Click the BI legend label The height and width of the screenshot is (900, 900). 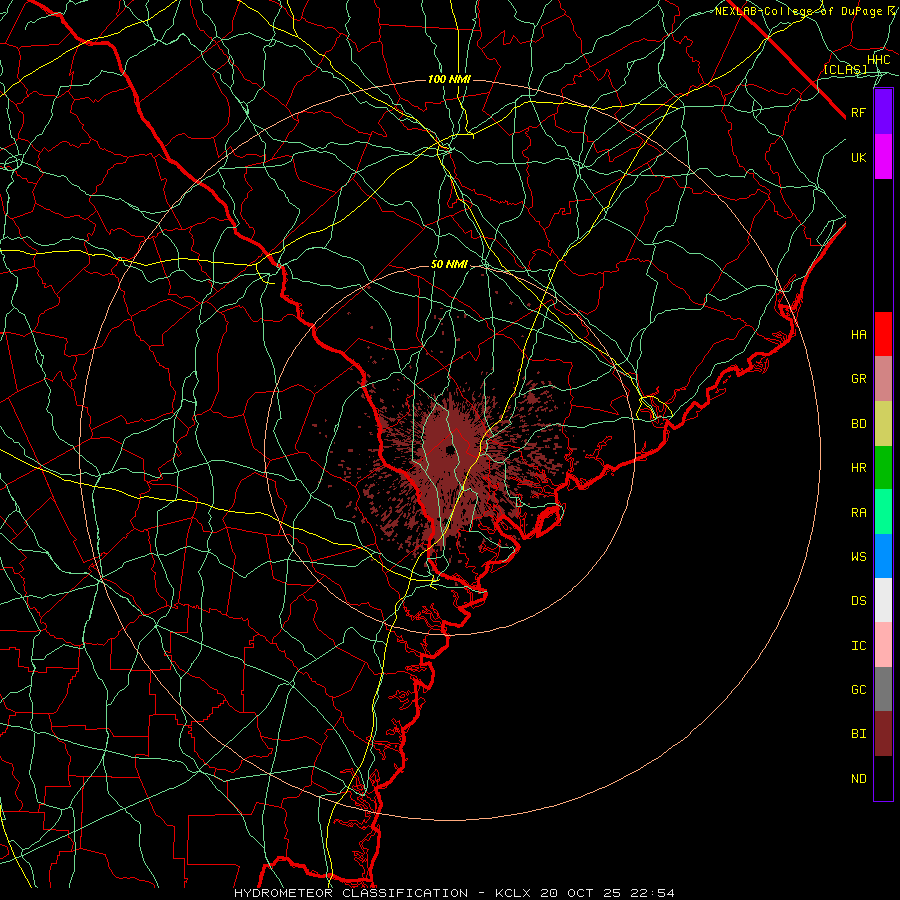click(x=859, y=734)
